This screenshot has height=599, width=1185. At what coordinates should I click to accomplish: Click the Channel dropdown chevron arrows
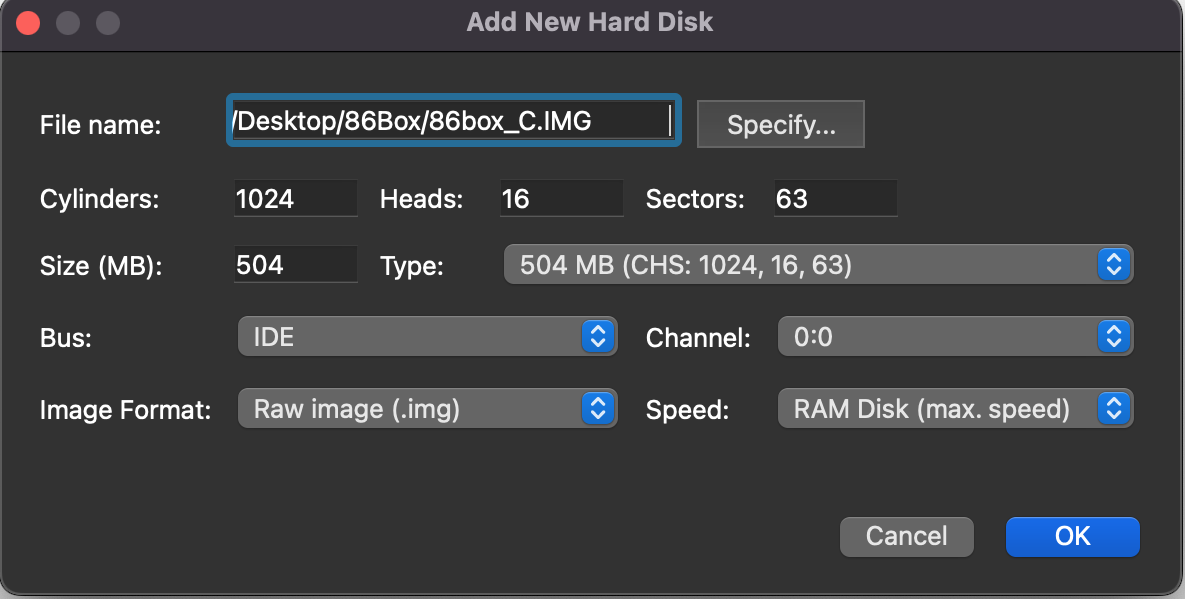pos(1114,337)
